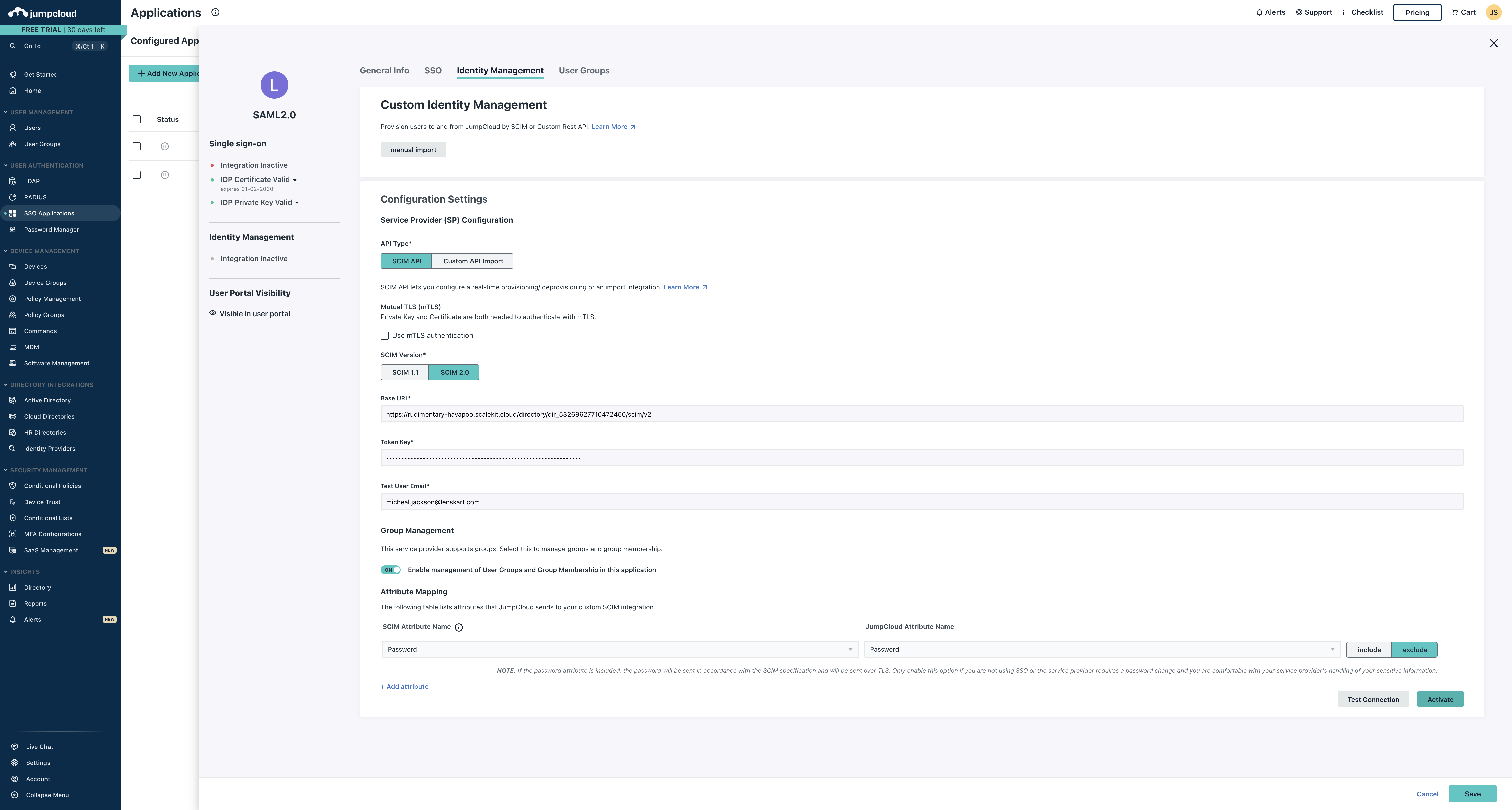This screenshot has height=810, width=1512.
Task: Choose SCIM 1.1 version
Action: (405, 372)
